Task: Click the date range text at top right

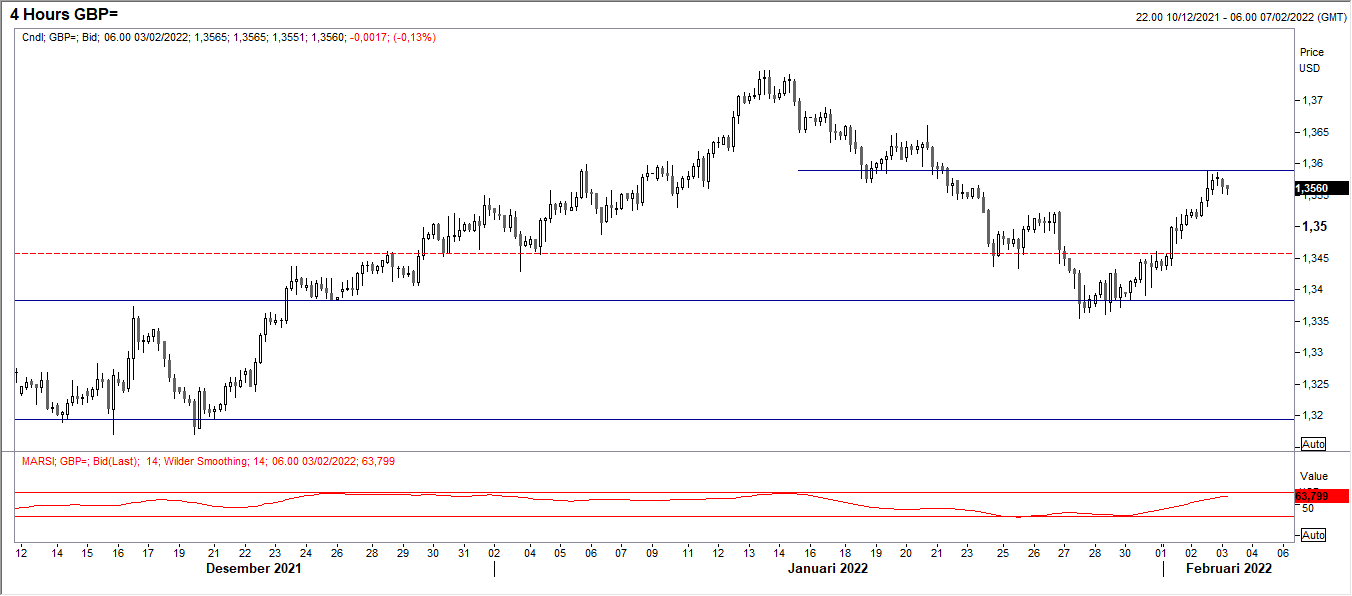Action: coord(1240,17)
